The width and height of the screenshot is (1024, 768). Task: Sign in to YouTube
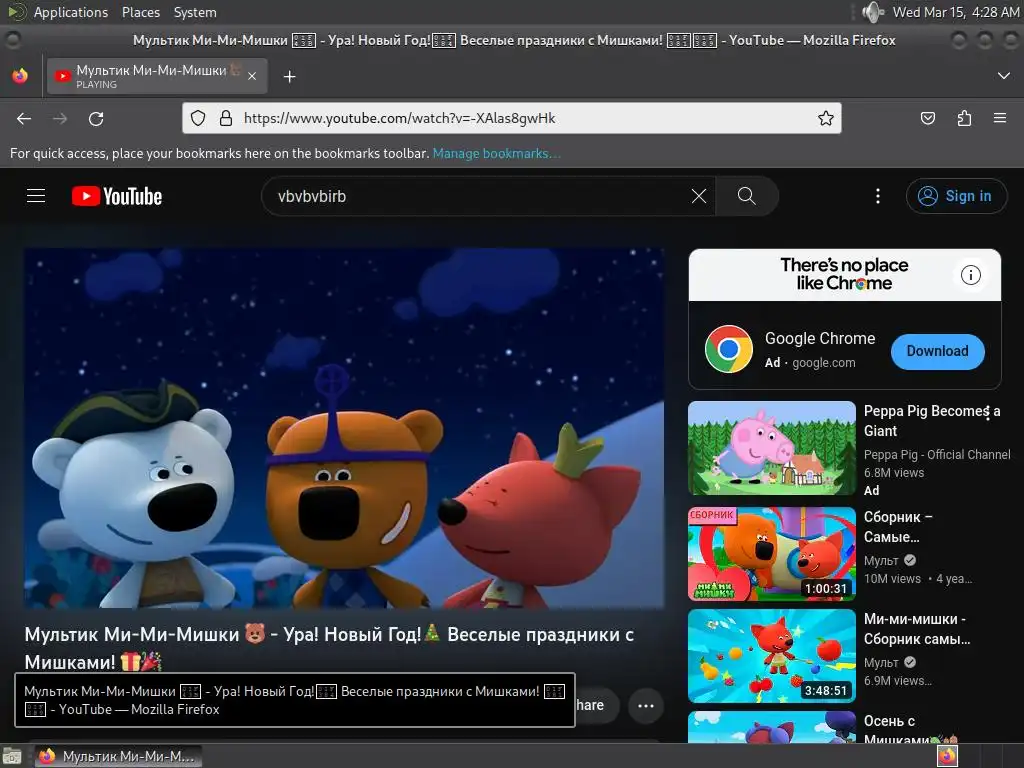pyautogui.click(x=956, y=196)
